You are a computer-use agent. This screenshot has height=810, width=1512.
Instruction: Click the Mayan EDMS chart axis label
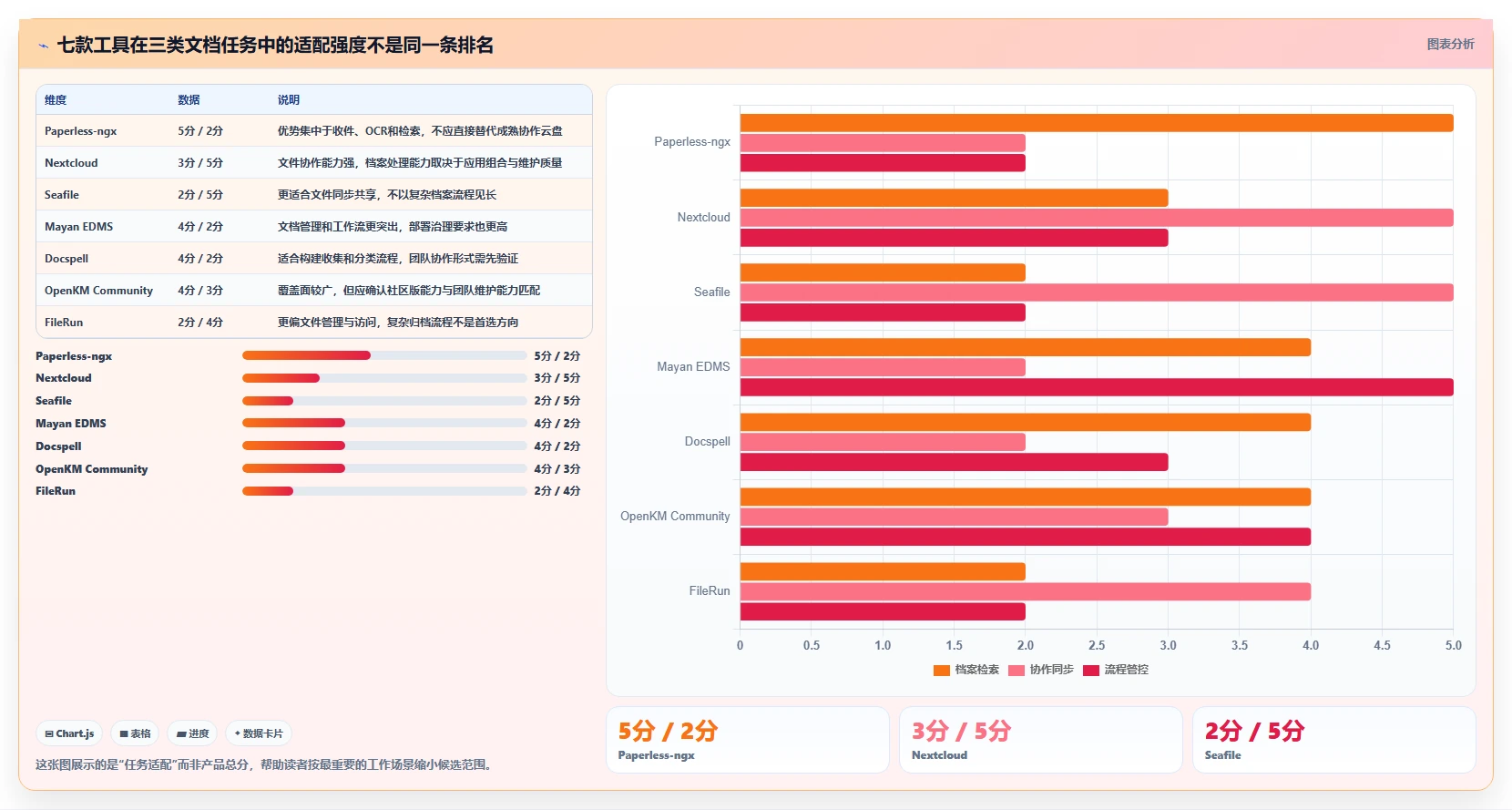click(x=693, y=367)
